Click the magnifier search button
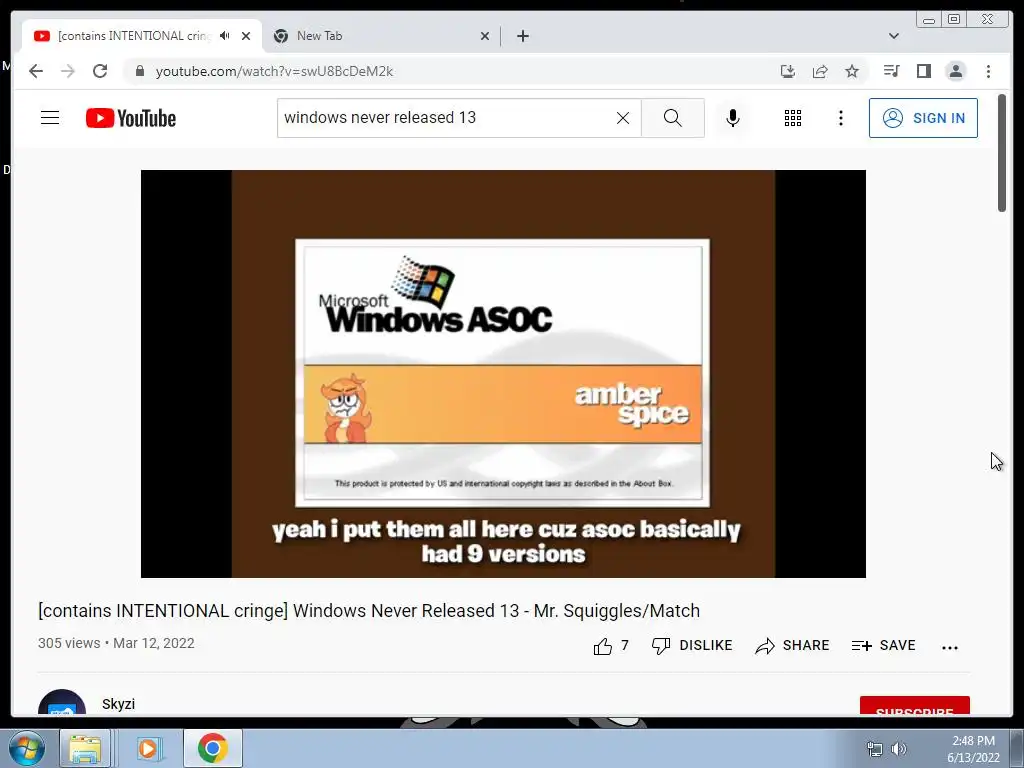1024x768 pixels. [x=673, y=118]
